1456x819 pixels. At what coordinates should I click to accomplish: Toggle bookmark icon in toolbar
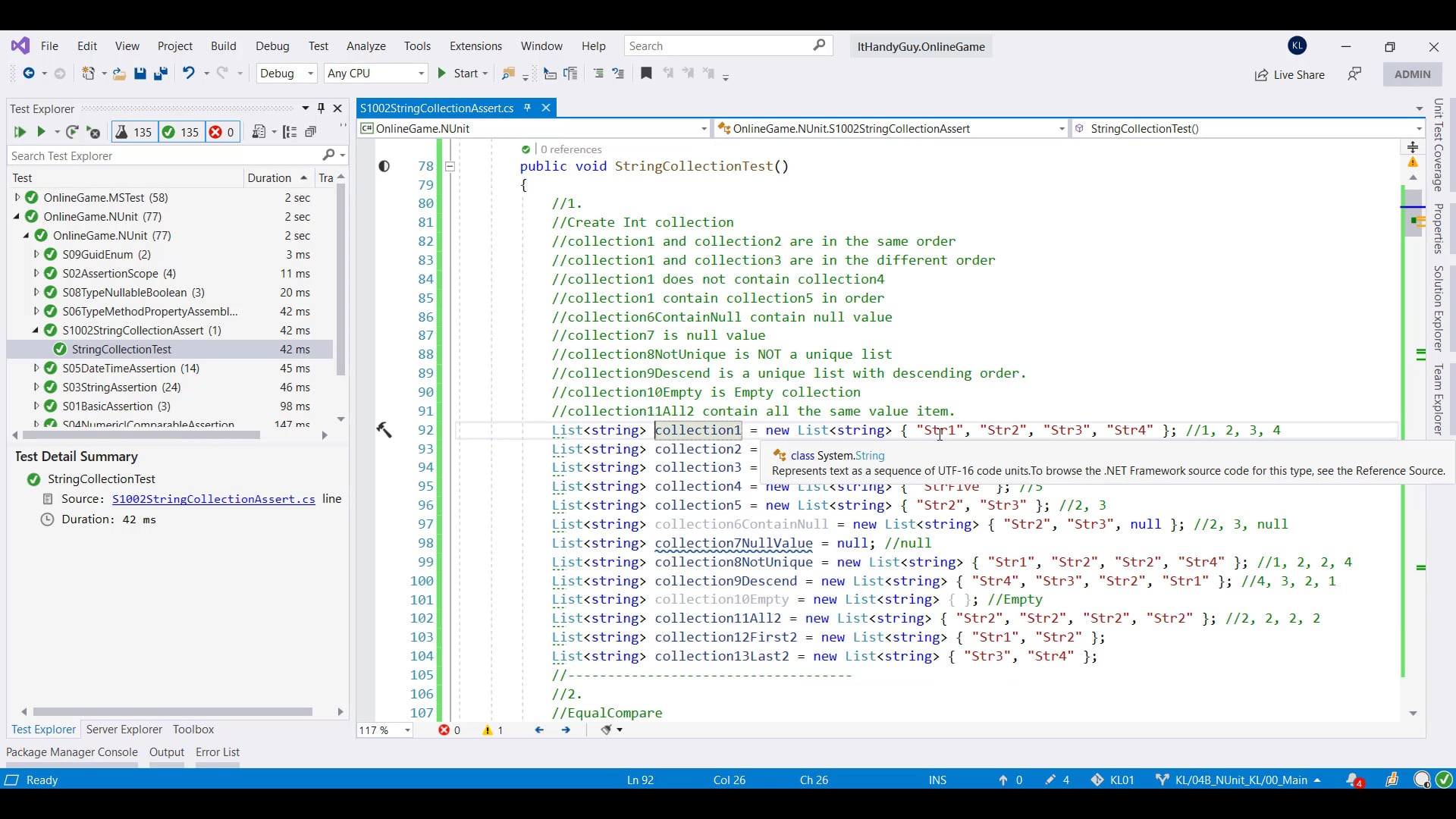[646, 74]
